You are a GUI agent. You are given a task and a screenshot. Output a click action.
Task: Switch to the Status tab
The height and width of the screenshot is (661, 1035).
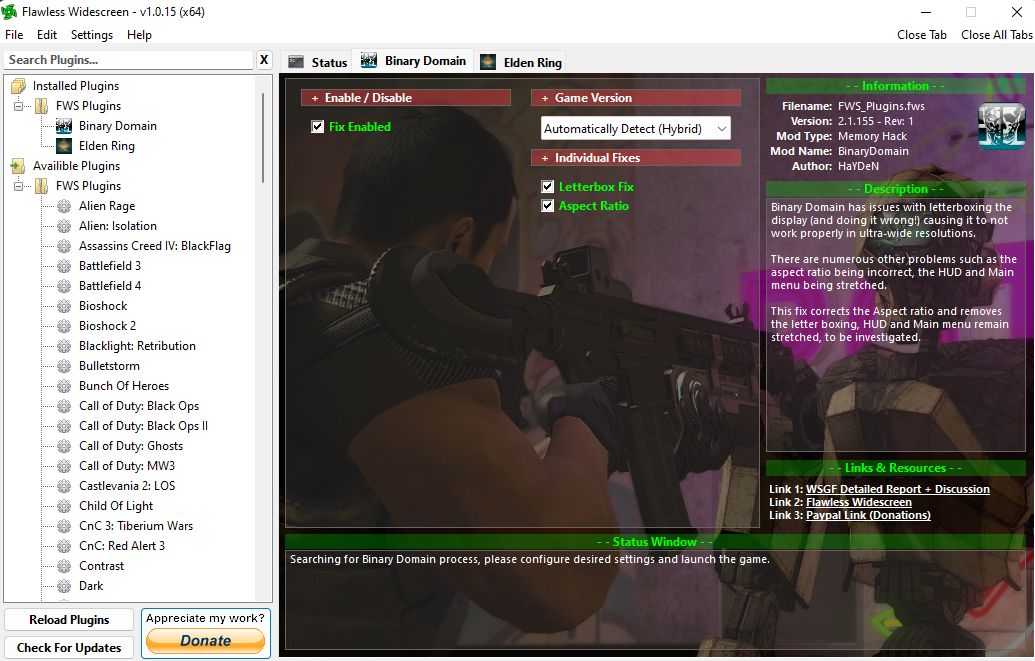point(317,62)
